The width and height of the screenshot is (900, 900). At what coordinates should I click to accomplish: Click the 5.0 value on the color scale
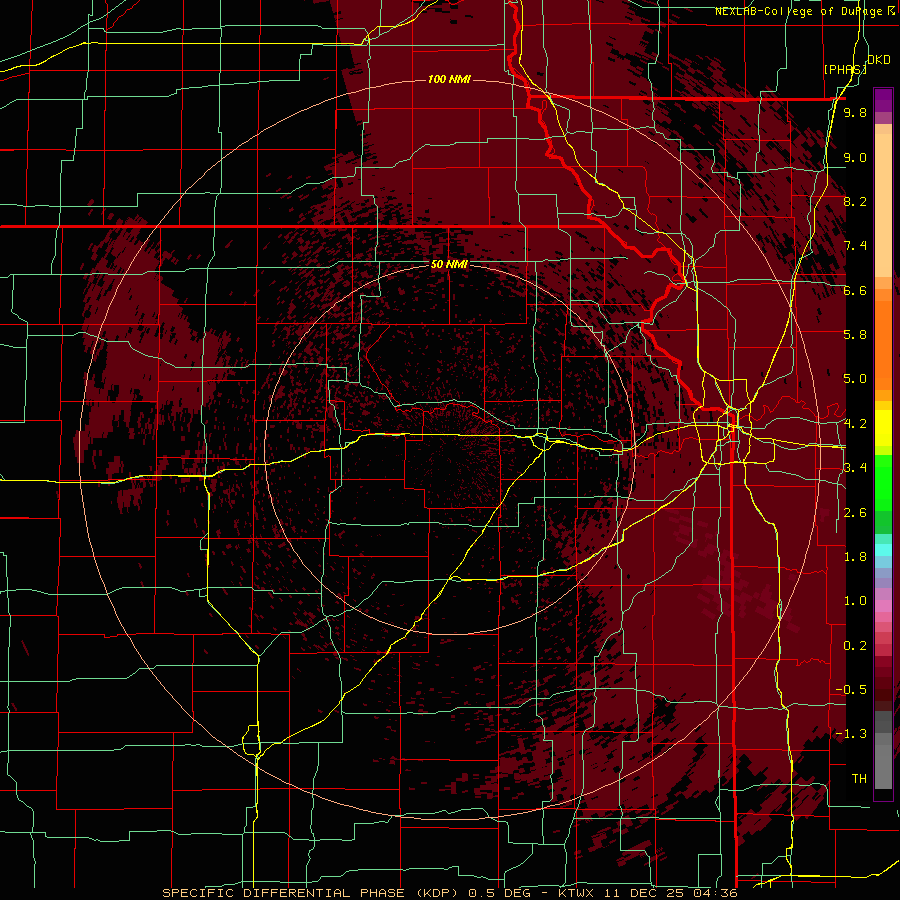pyautogui.click(x=855, y=379)
